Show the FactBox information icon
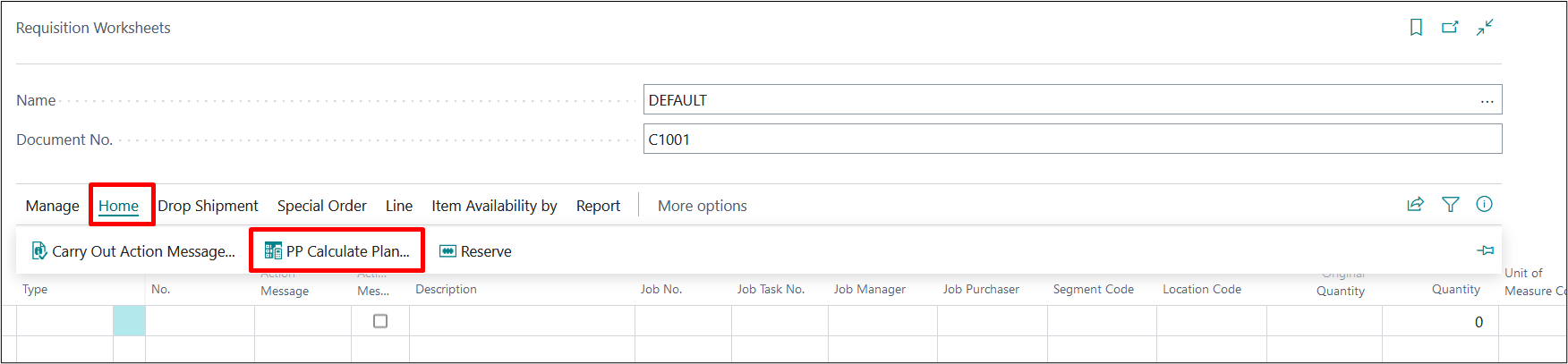 1484,205
